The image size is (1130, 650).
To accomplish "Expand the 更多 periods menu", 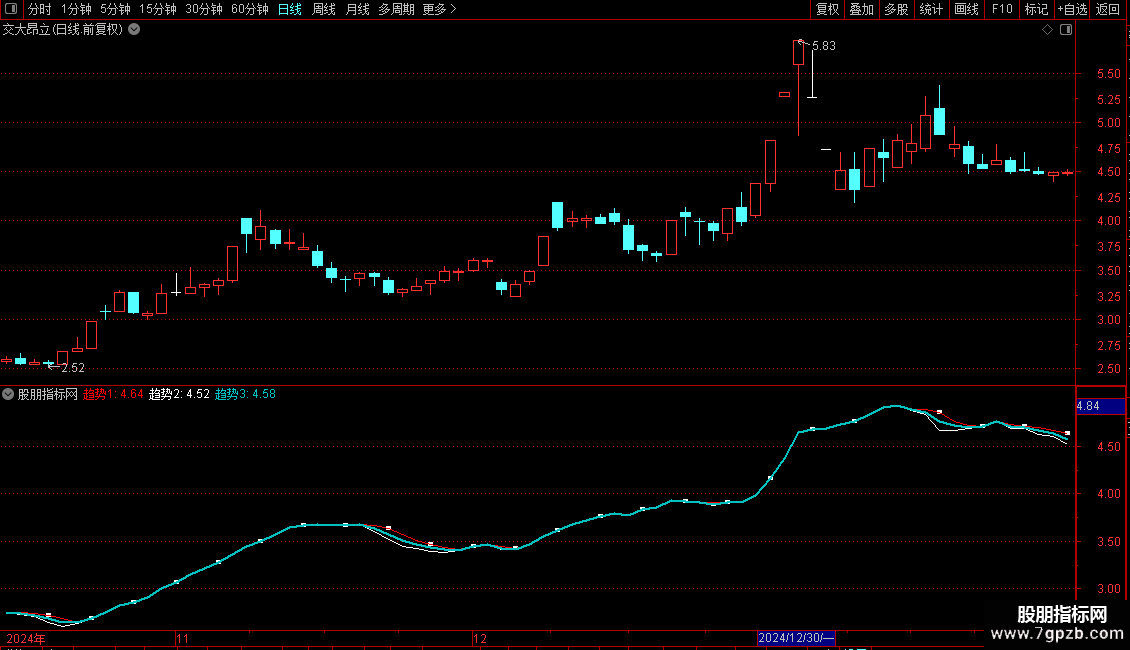I will (x=440, y=9).
